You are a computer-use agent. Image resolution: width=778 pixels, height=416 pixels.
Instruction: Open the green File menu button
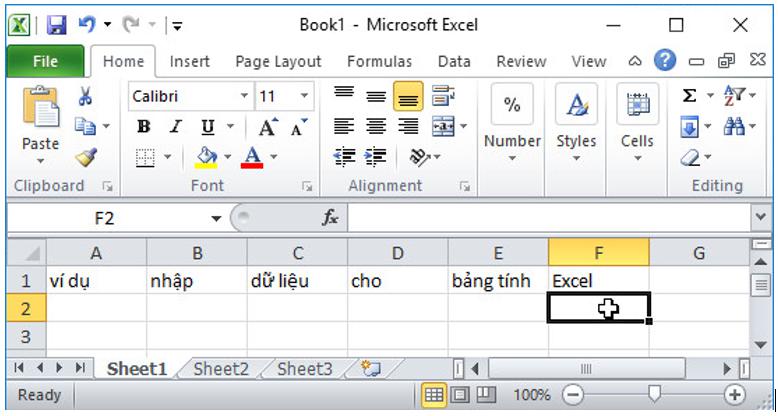[45, 61]
